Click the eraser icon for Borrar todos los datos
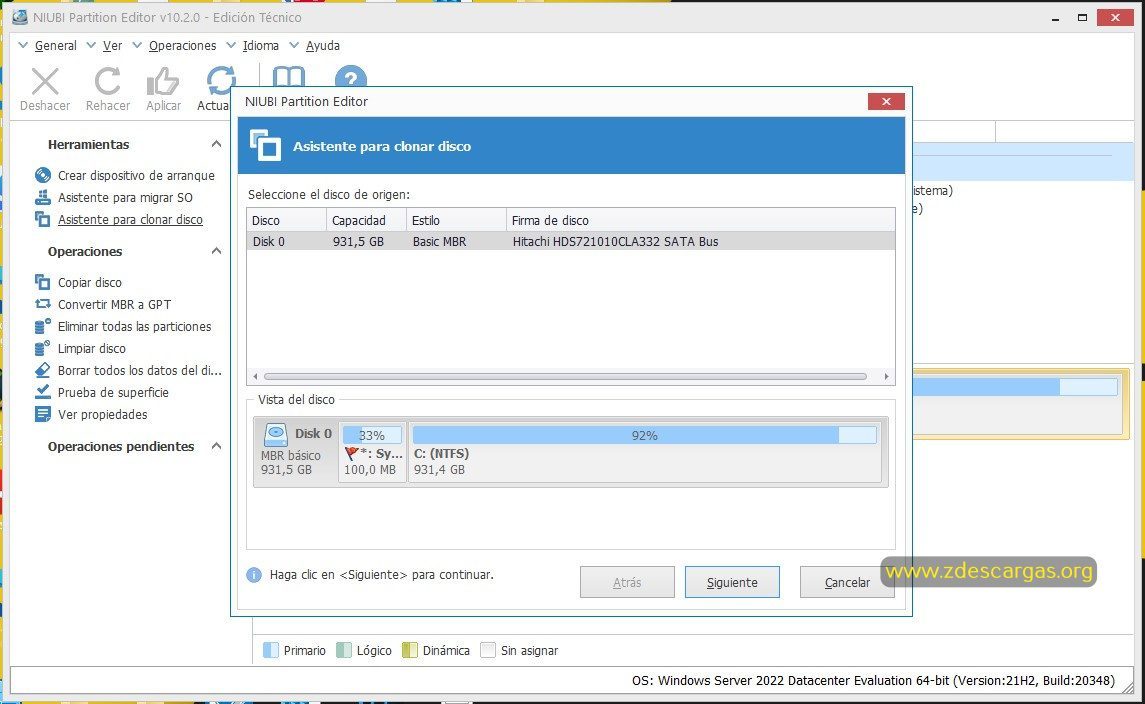 [x=43, y=370]
